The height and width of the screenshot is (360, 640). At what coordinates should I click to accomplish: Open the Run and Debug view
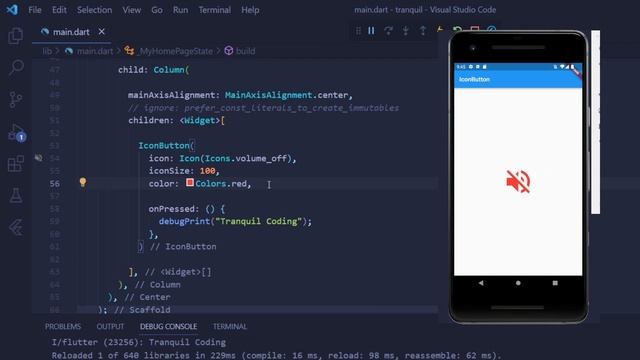click(16, 132)
